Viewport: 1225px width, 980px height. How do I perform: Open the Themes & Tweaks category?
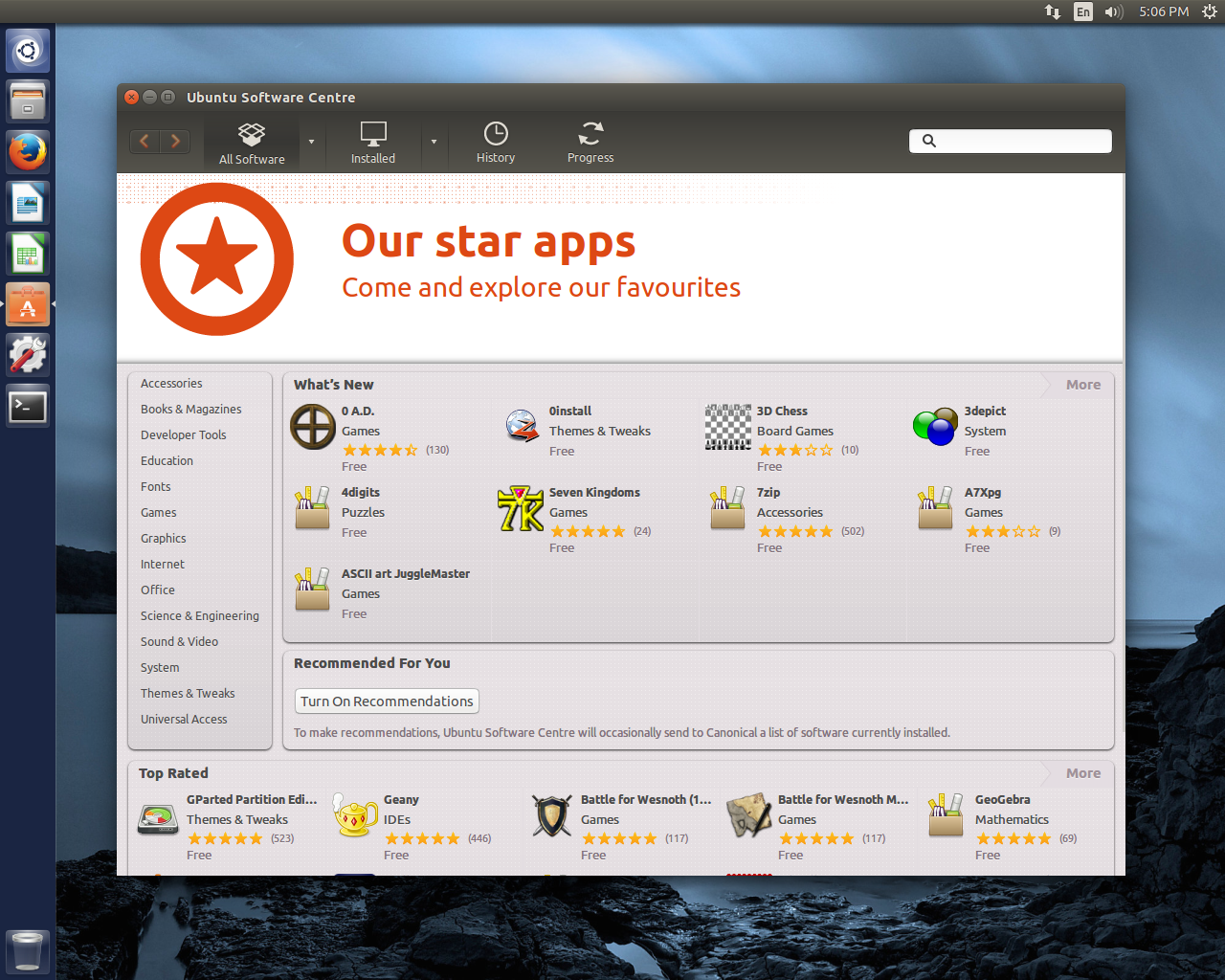[x=188, y=694]
